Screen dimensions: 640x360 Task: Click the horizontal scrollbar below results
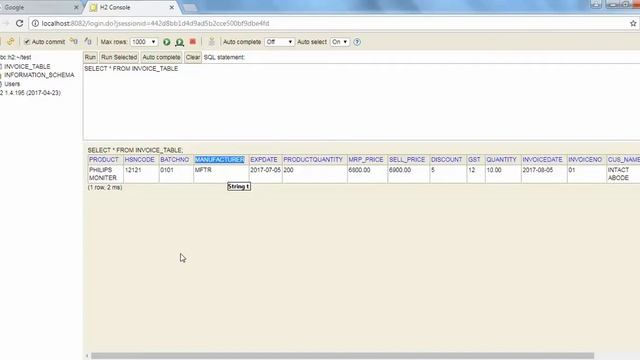[342, 356]
